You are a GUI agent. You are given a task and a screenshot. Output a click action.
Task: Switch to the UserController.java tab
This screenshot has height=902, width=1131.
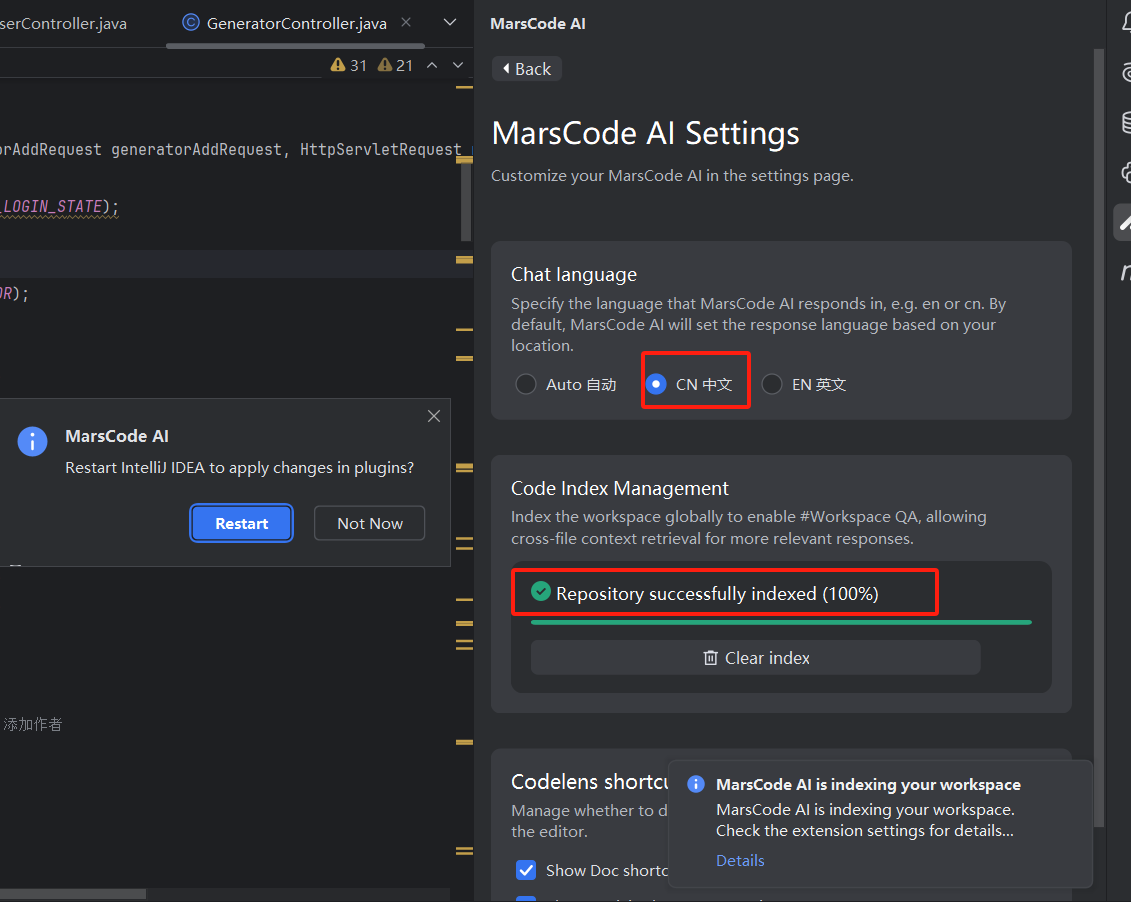63,23
